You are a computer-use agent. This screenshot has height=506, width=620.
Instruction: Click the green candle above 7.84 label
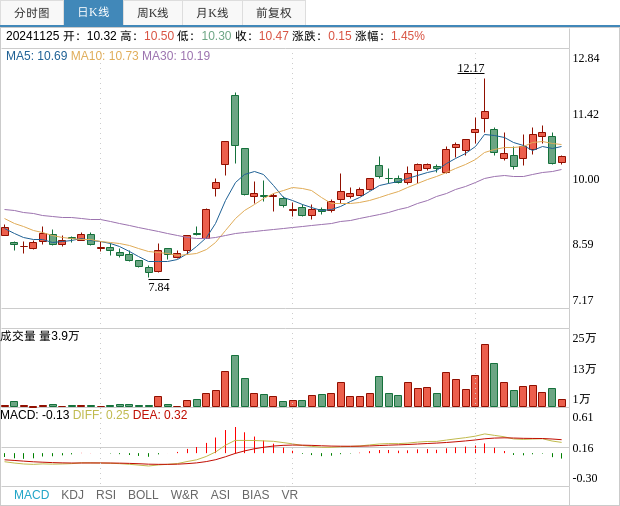click(149, 271)
